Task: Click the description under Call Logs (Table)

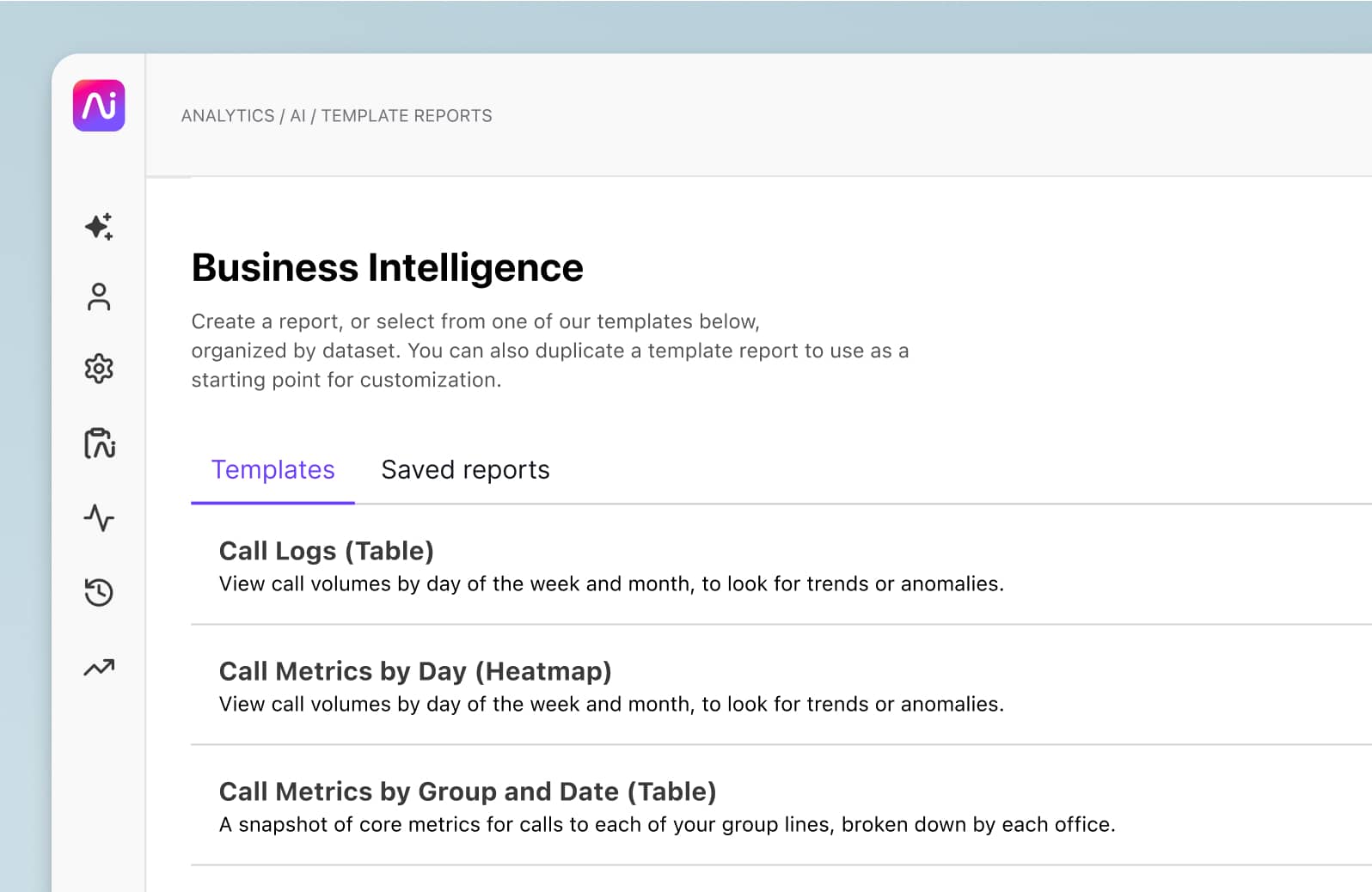Action: [x=611, y=584]
